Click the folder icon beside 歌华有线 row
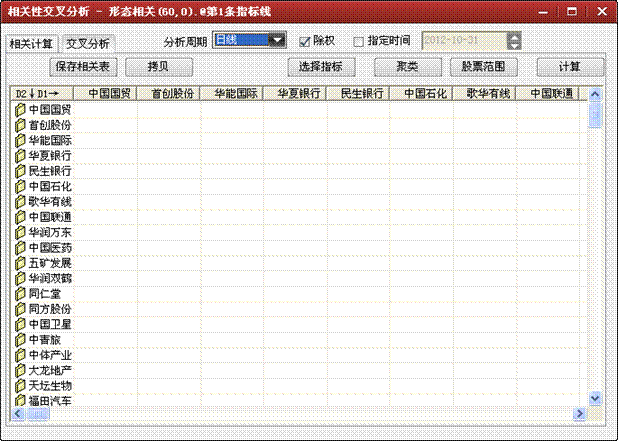Screen dimensions: 618x441 pyautogui.click(x=20, y=202)
